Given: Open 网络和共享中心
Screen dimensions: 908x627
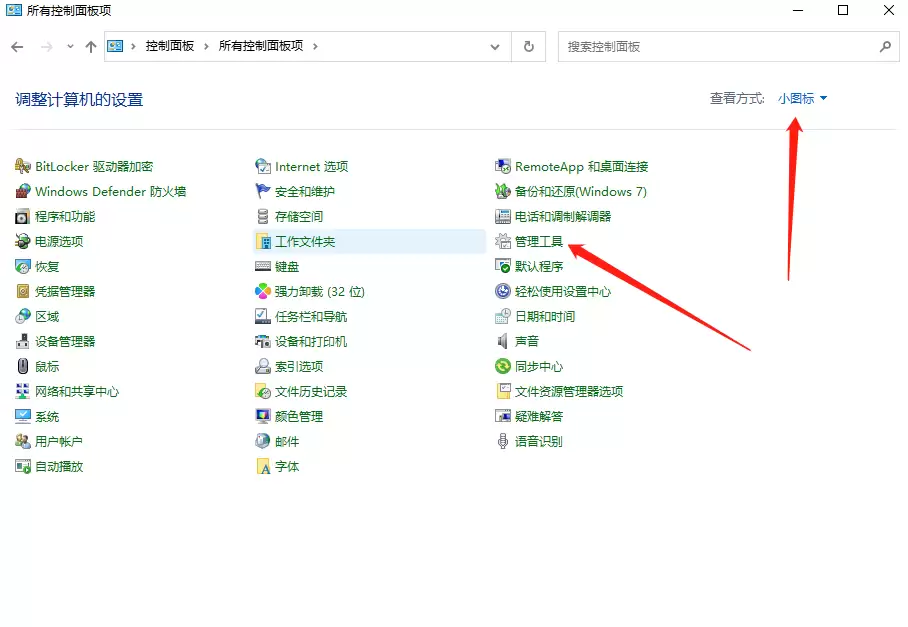Looking at the screenshot, I should tap(78, 390).
